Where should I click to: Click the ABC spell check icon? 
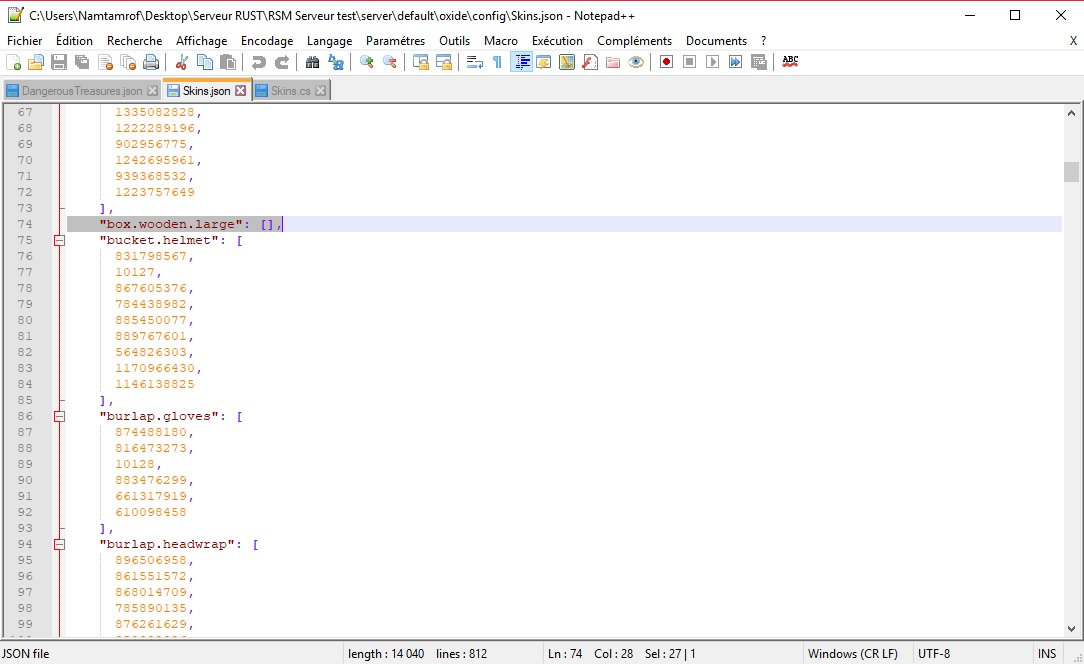coord(790,62)
